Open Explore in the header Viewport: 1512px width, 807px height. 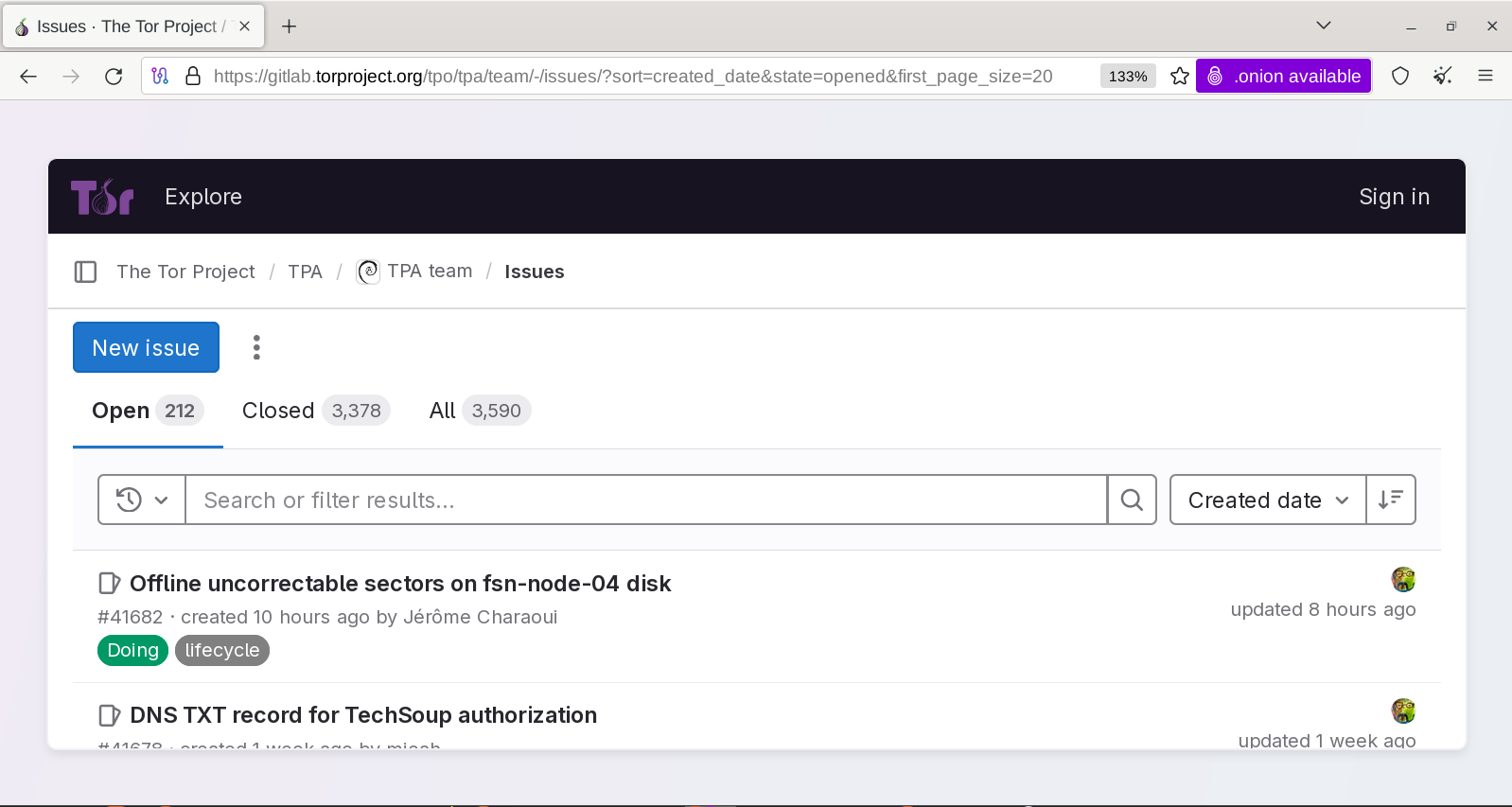[x=203, y=197]
